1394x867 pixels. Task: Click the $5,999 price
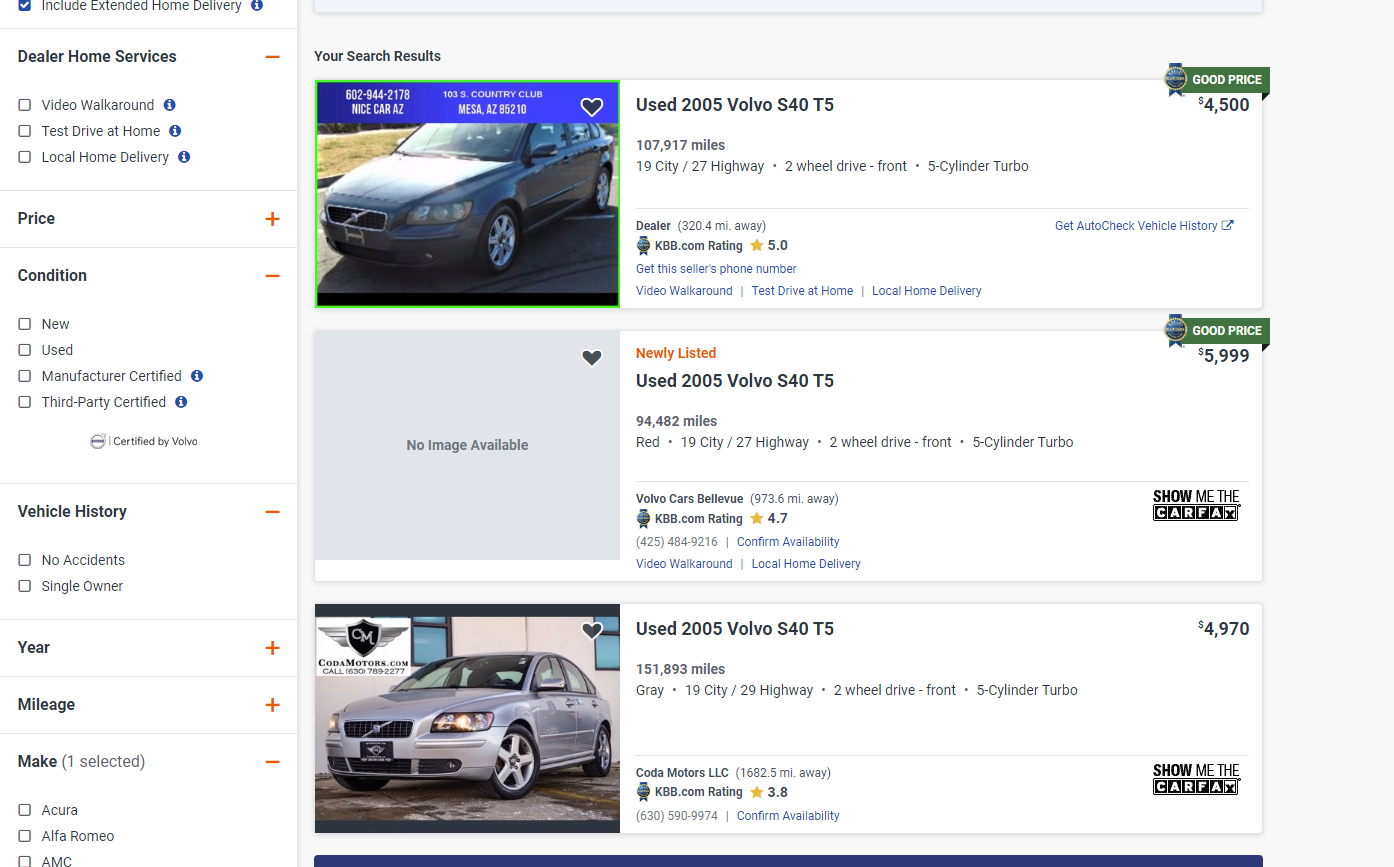(1224, 355)
